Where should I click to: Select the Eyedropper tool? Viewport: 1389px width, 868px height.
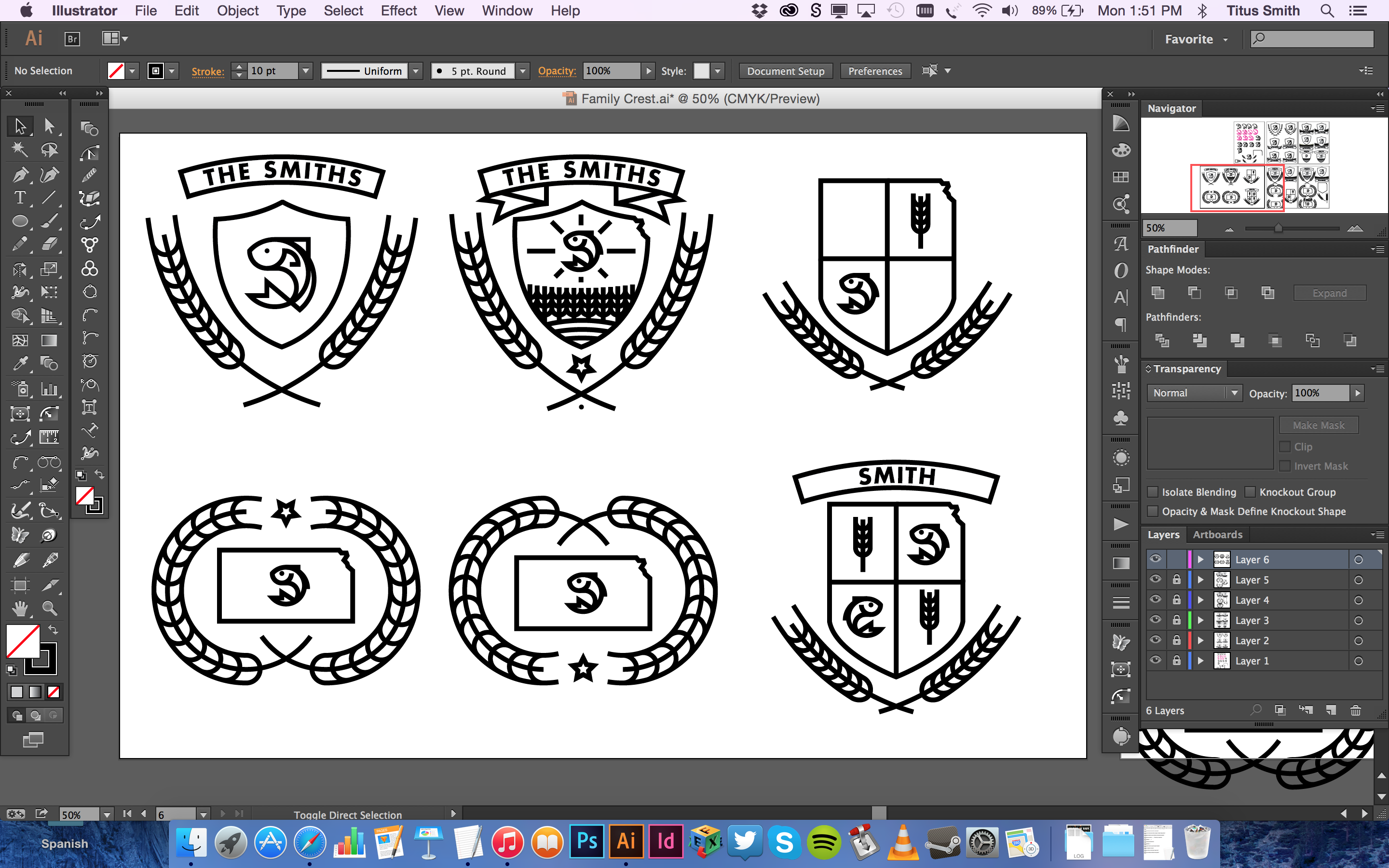(x=20, y=364)
